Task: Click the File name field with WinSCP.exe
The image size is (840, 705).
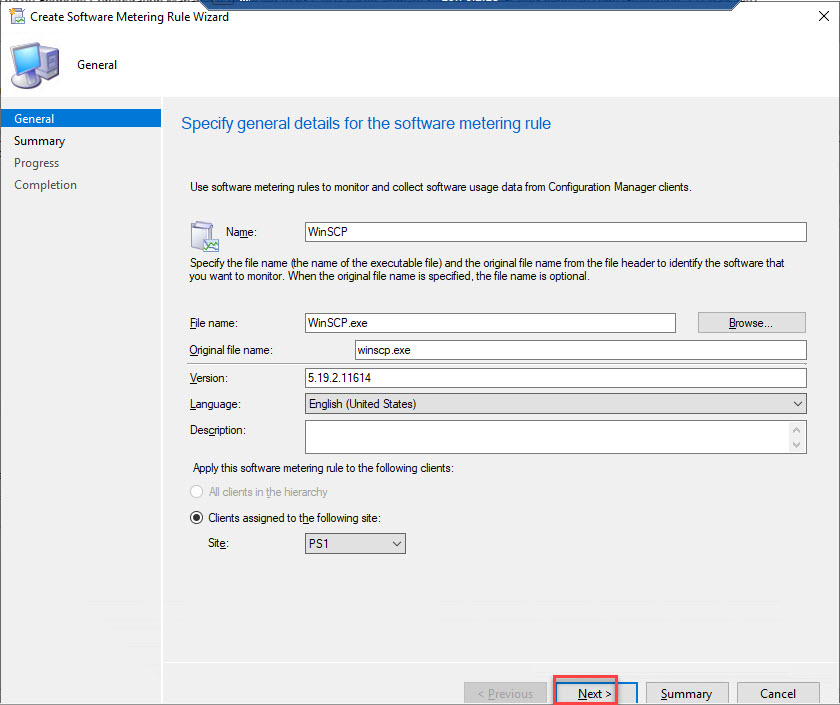Action: 490,323
